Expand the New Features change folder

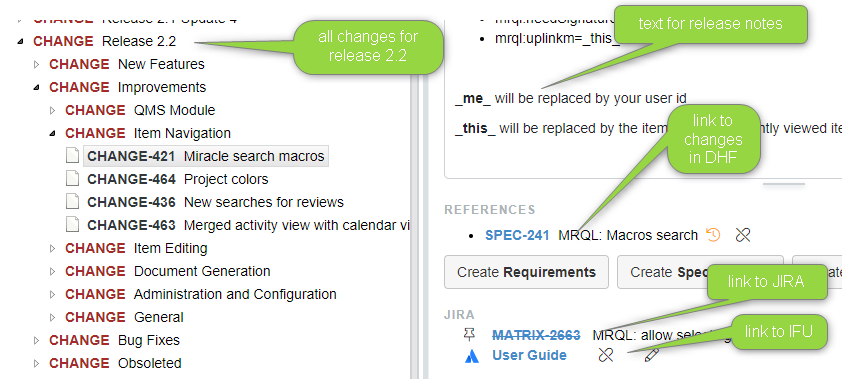[x=37, y=64]
